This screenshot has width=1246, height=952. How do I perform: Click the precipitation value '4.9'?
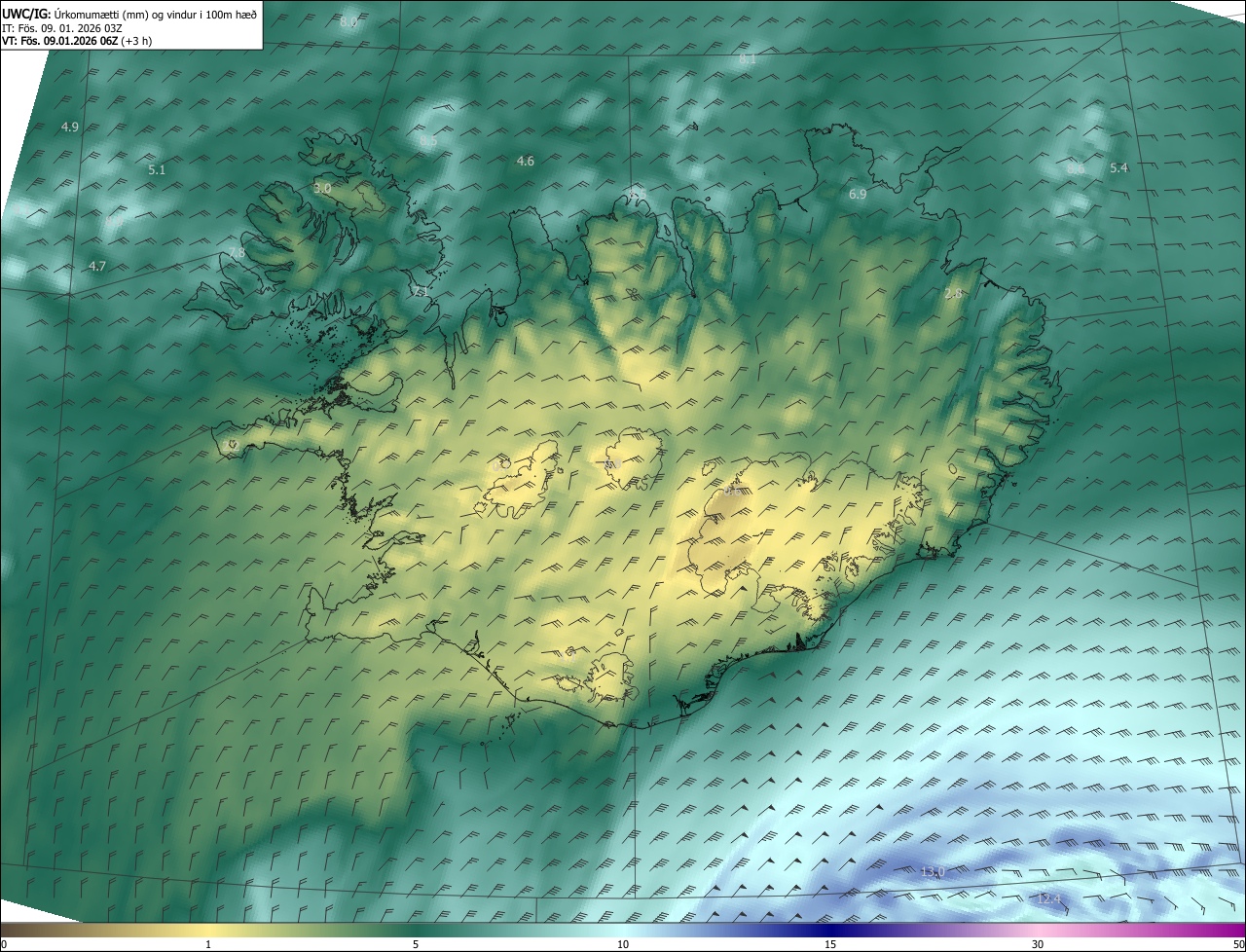pyautogui.click(x=70, y=127)
